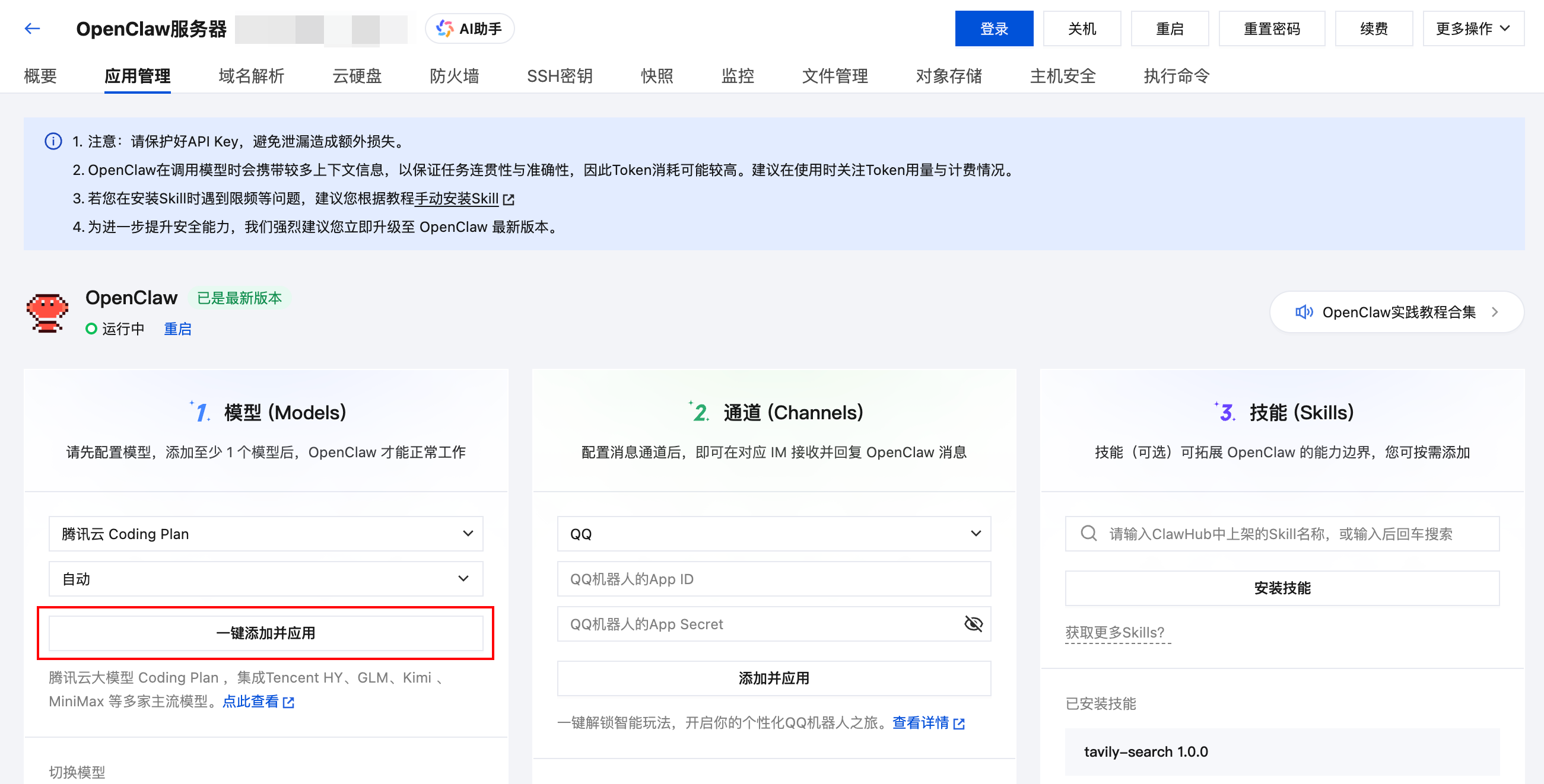Click the QQ机器人的App ID input field
This screenshot has height=784, width=1544.
pyautogui.click(x=773, y=579)
